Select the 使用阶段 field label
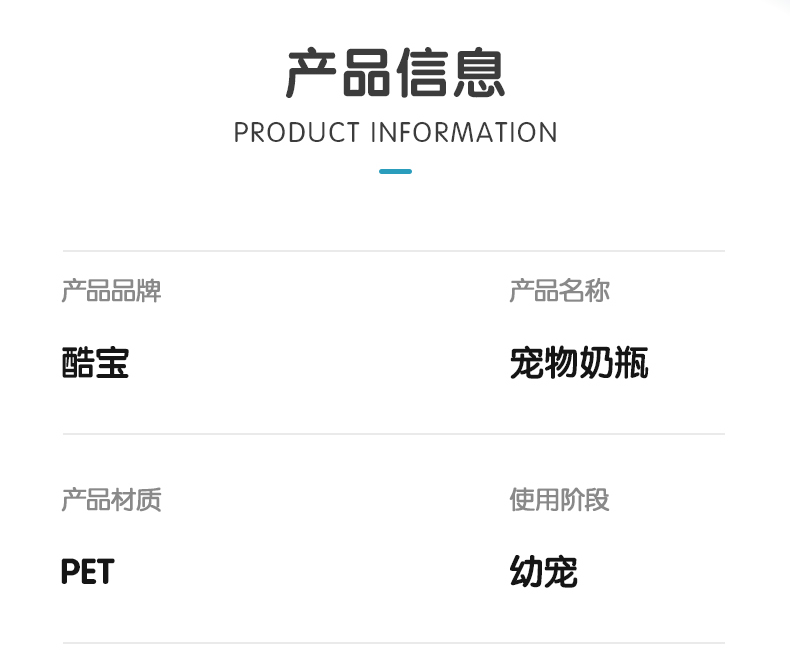This screenshot has height=668, width=790. (x=559, y=499)
